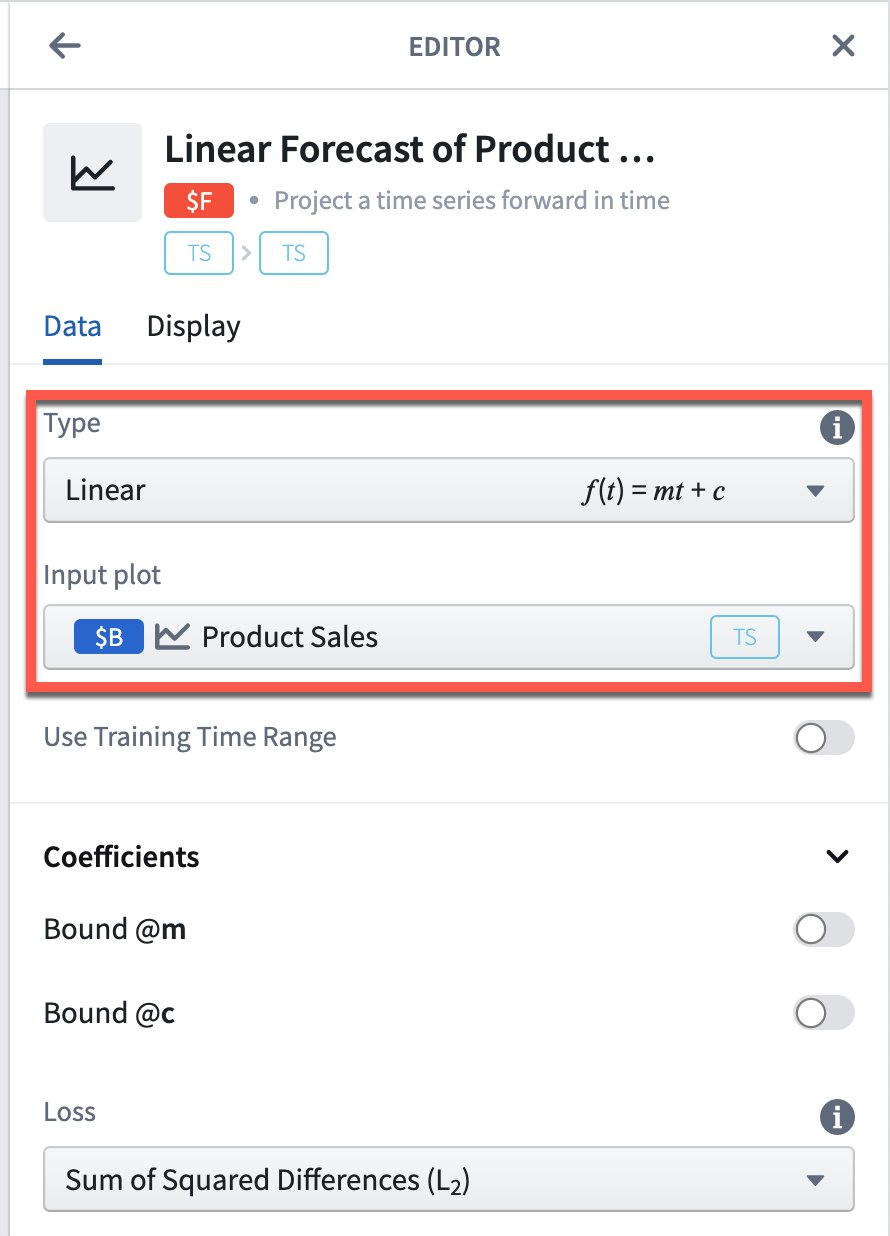Open the Linear type dropdown

pyautogui.click(x=449, y=490)
